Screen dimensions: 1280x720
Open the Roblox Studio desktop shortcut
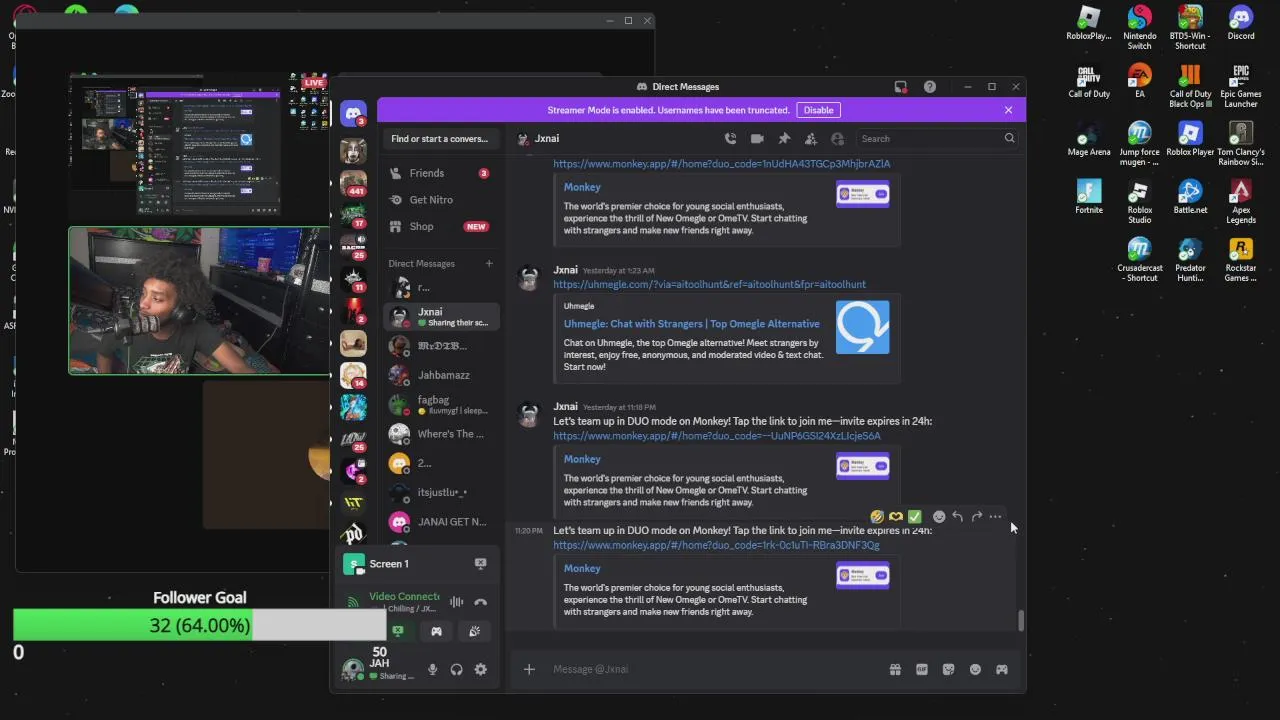click(x=1139, y=201)
